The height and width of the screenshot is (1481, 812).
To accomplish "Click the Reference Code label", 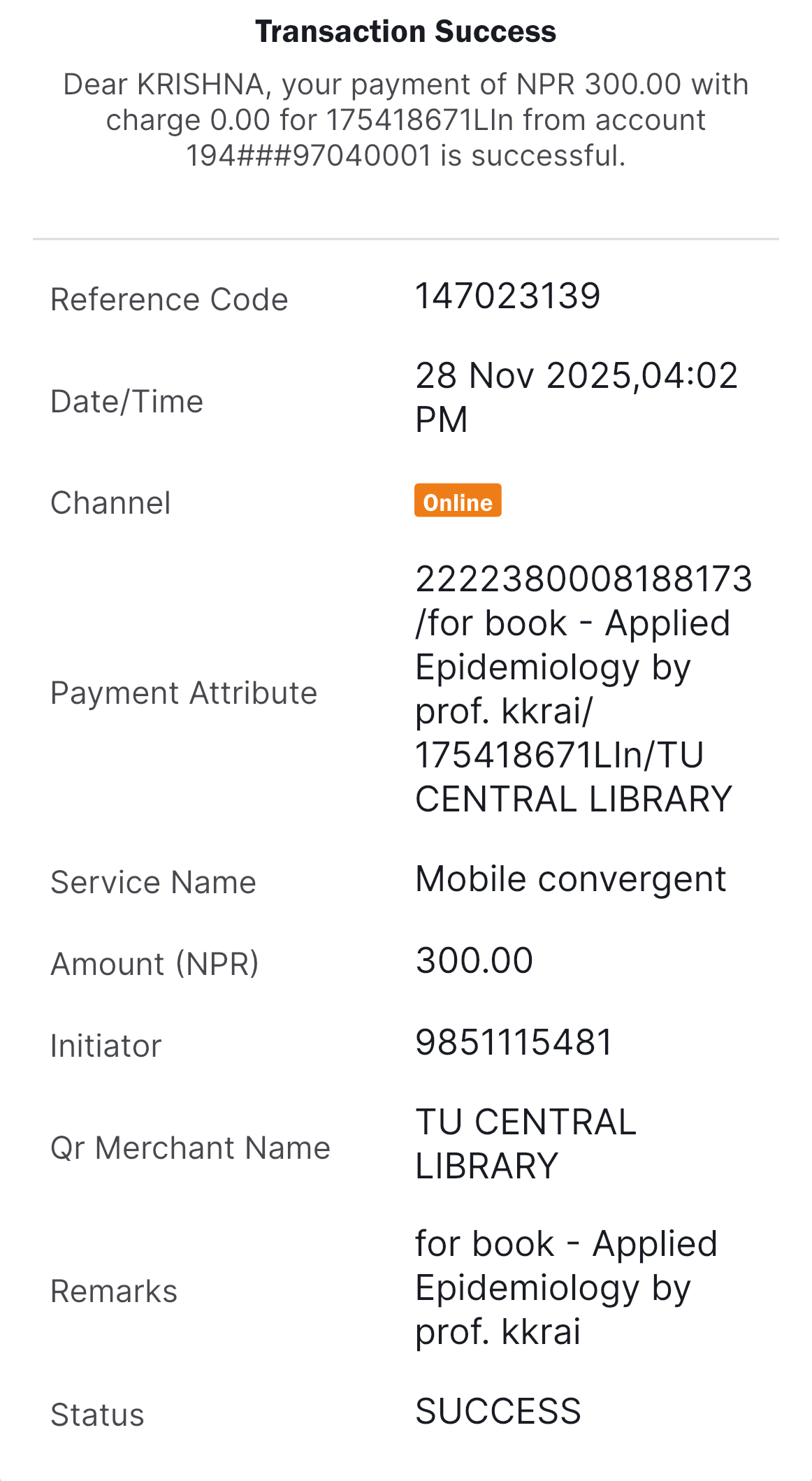I will tap(169, 299).
